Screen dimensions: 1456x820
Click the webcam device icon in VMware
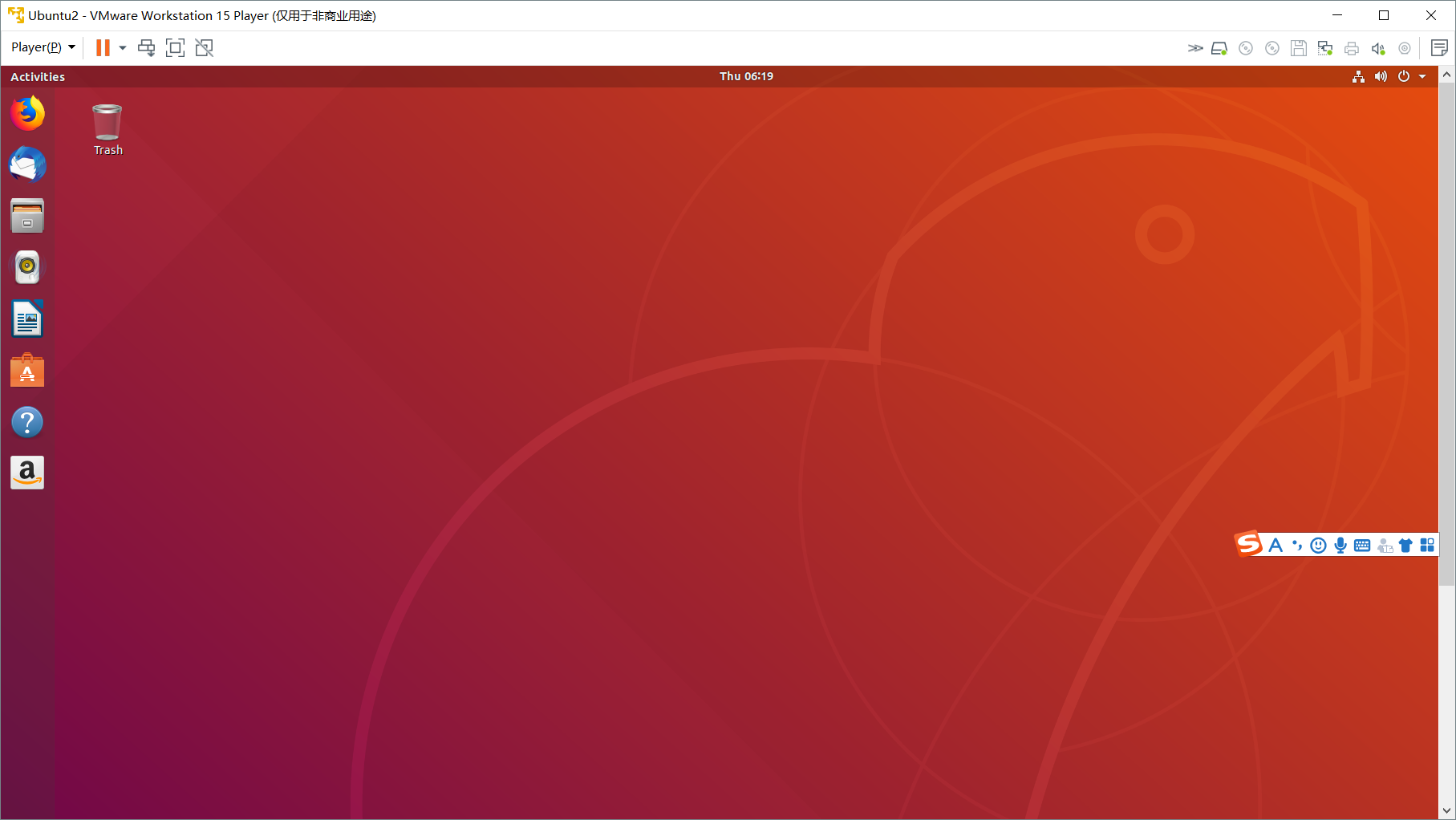tap(1405, 48)
